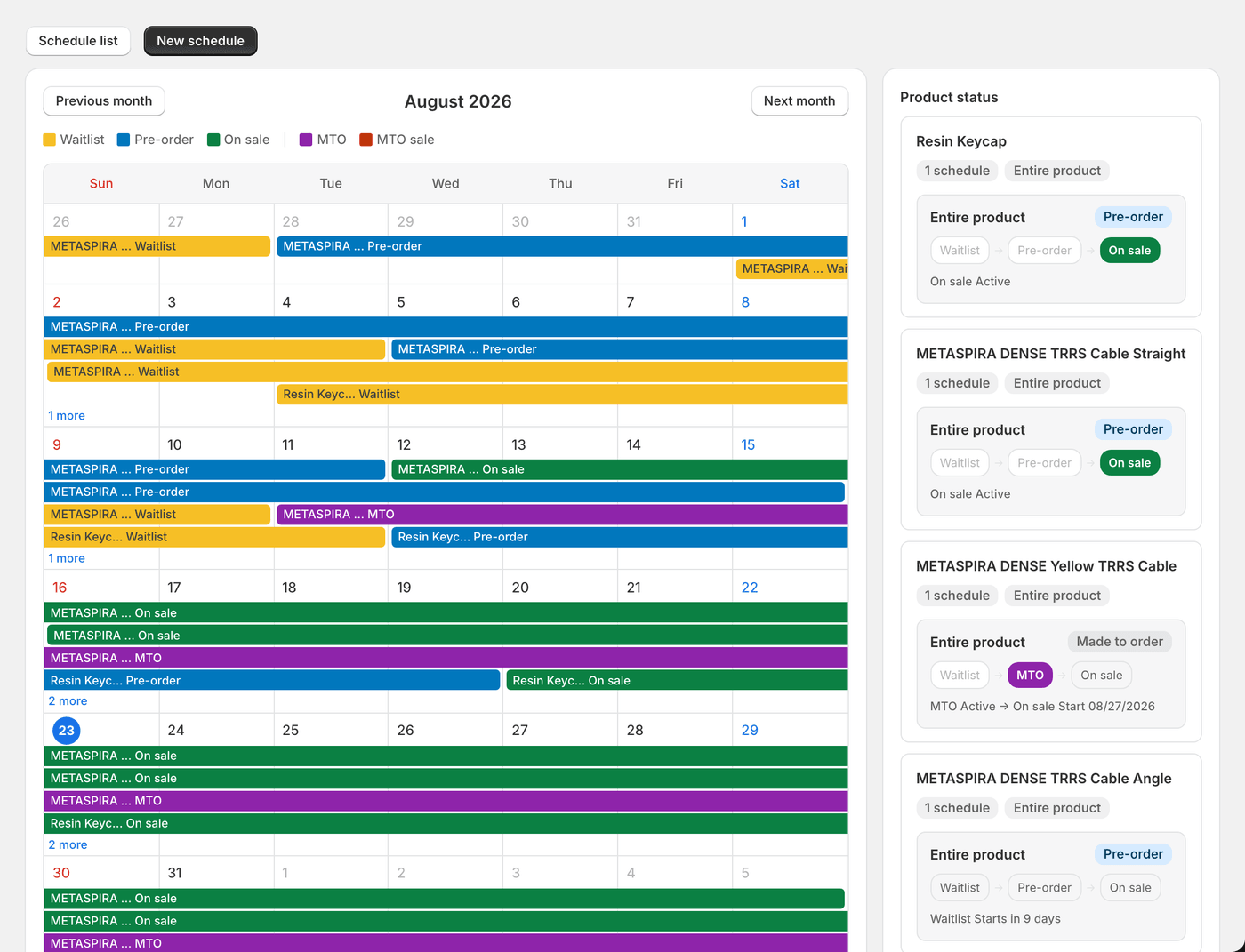Viewport: 1245px width, 952px height.
Task: Open METASPIRA On sale event starting August 12
Action: point(620,469)
